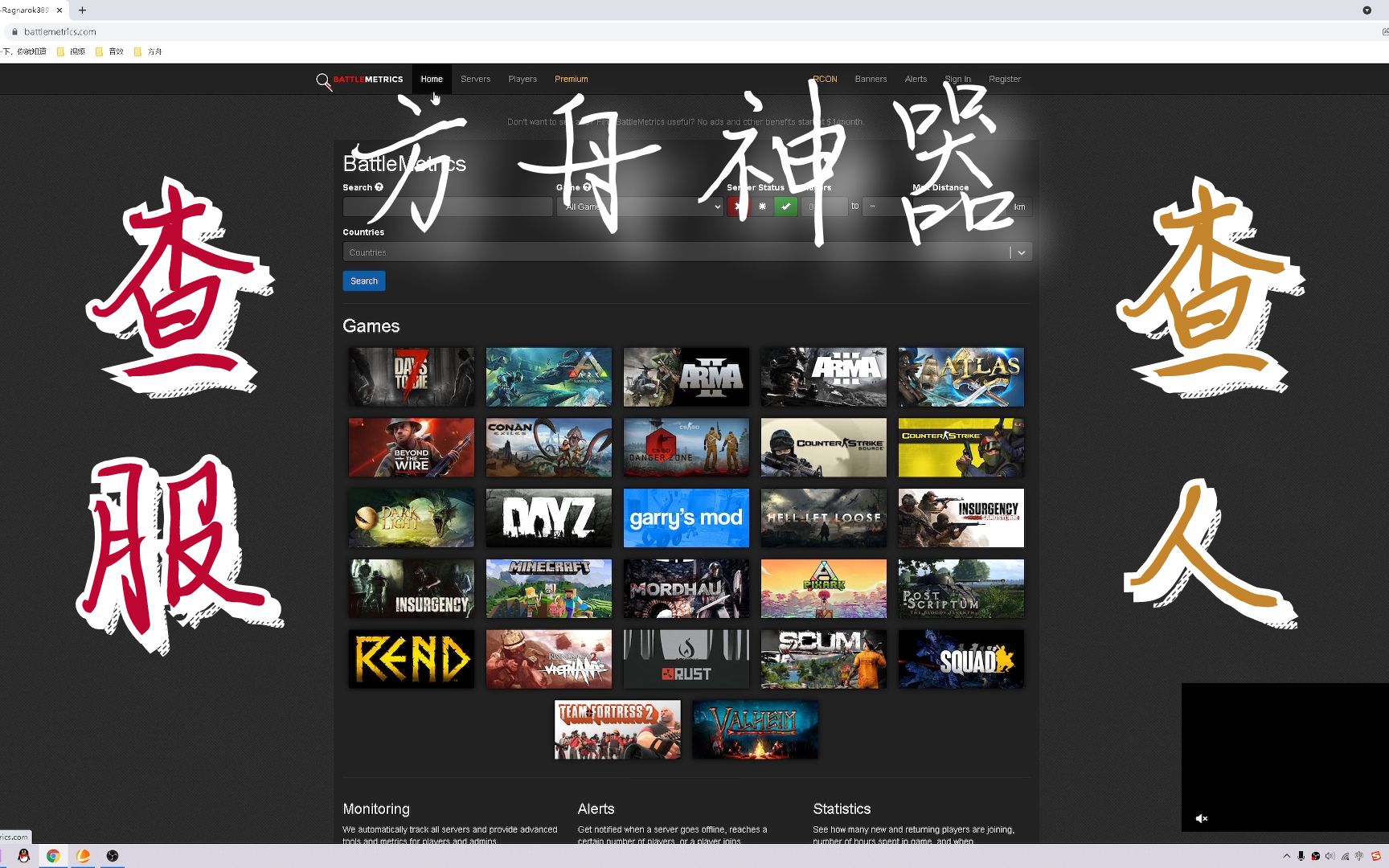Select the Mordhau game tile
The height and width of the screenshot is (868, 1389).
point(686,589)
